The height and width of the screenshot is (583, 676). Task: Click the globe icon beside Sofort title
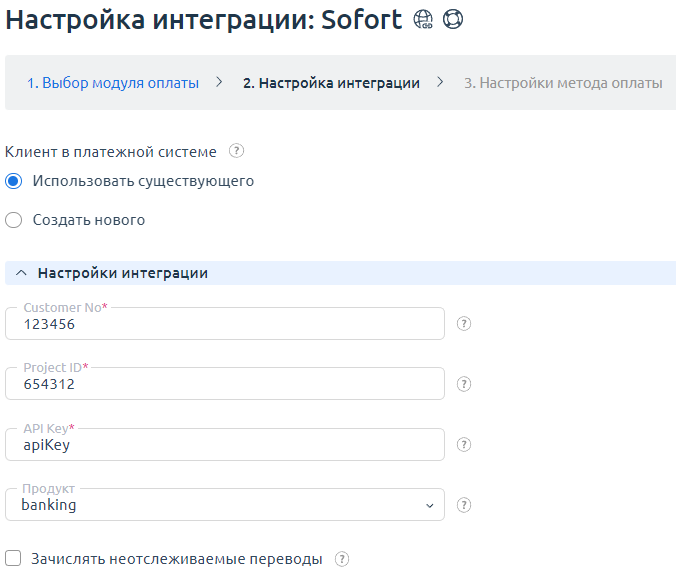point(423,20)
